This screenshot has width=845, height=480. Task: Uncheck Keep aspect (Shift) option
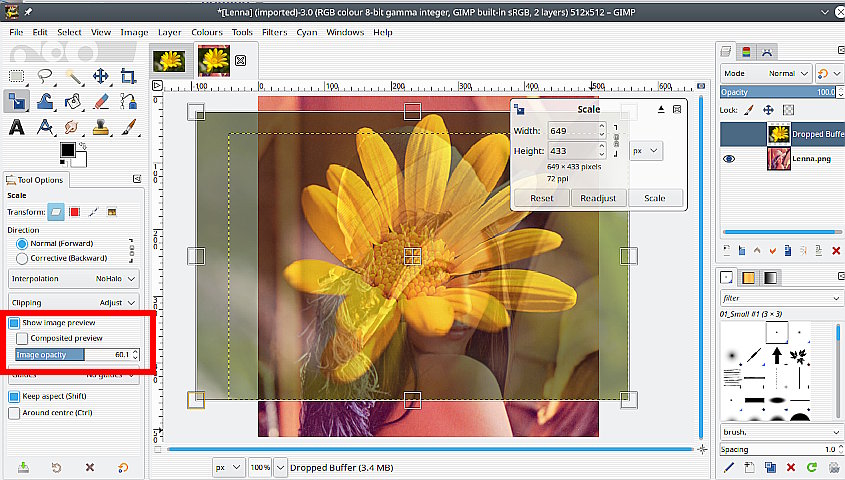pos(14,396)
